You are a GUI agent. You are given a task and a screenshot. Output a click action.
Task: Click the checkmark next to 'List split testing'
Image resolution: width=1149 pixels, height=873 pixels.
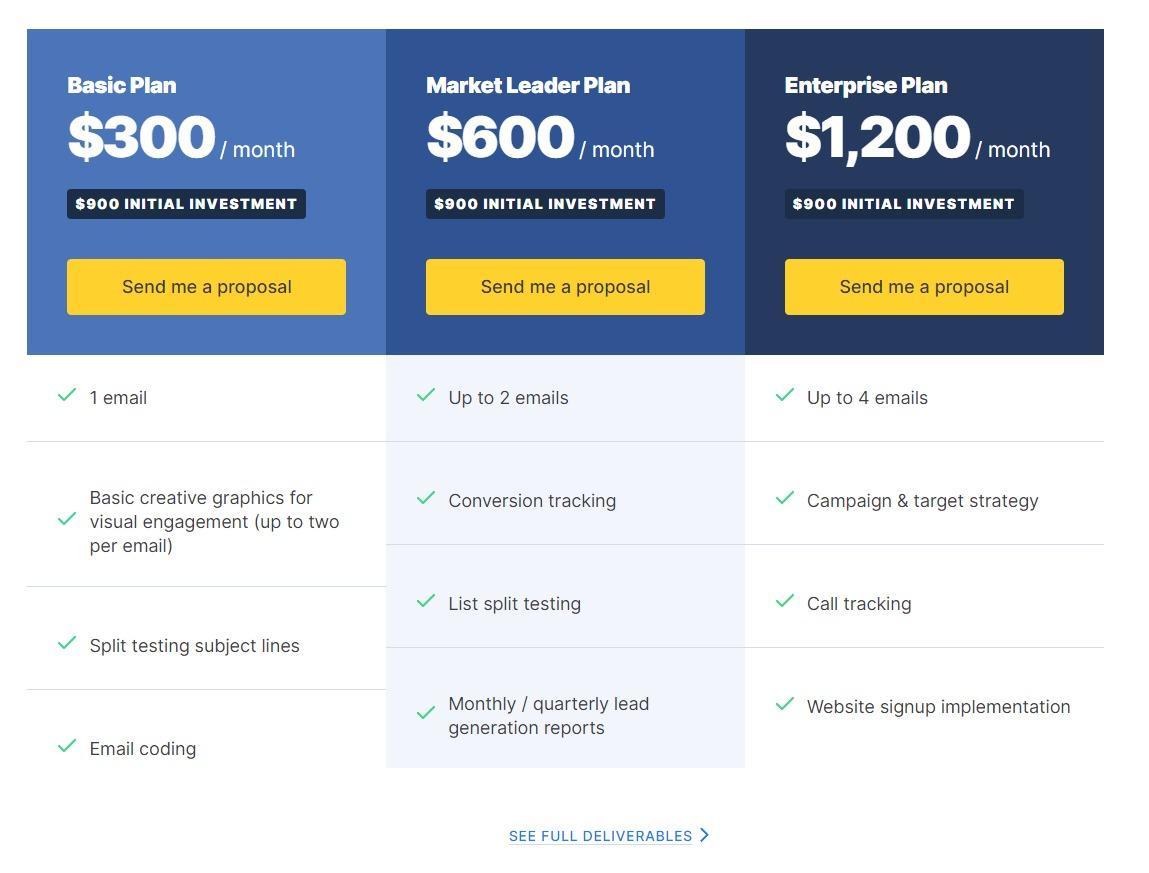426,602
